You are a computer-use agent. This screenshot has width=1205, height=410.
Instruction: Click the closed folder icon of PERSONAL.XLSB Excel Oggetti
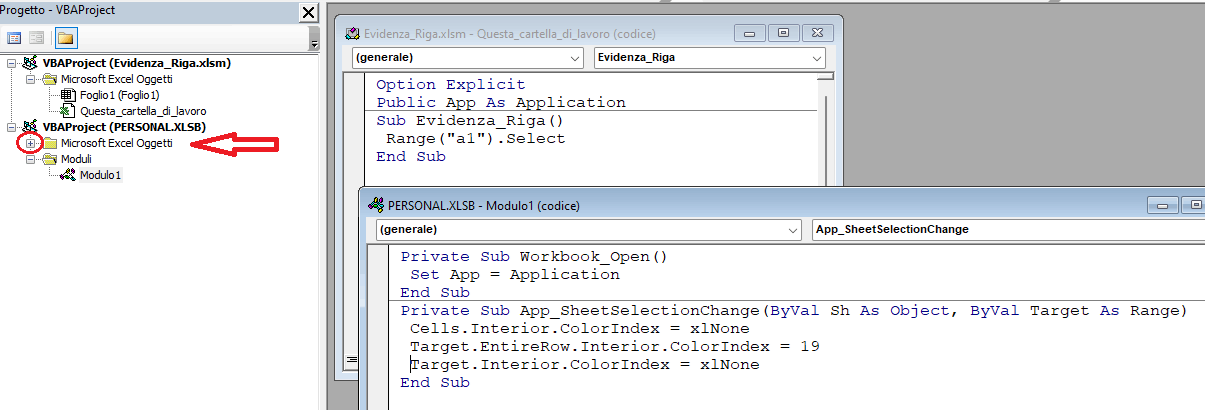click(49, 143)
